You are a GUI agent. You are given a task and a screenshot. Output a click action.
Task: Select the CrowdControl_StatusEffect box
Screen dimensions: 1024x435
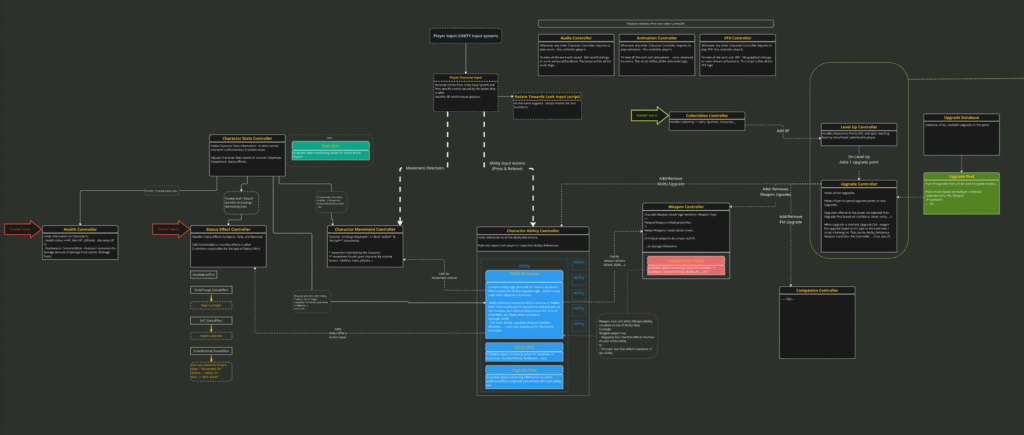[212, 351]
